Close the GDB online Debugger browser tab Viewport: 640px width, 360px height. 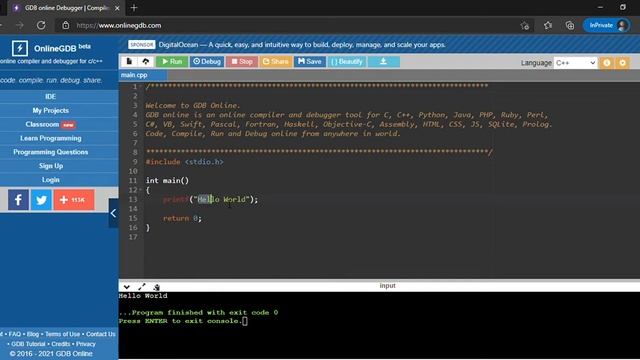pos(117,8)
